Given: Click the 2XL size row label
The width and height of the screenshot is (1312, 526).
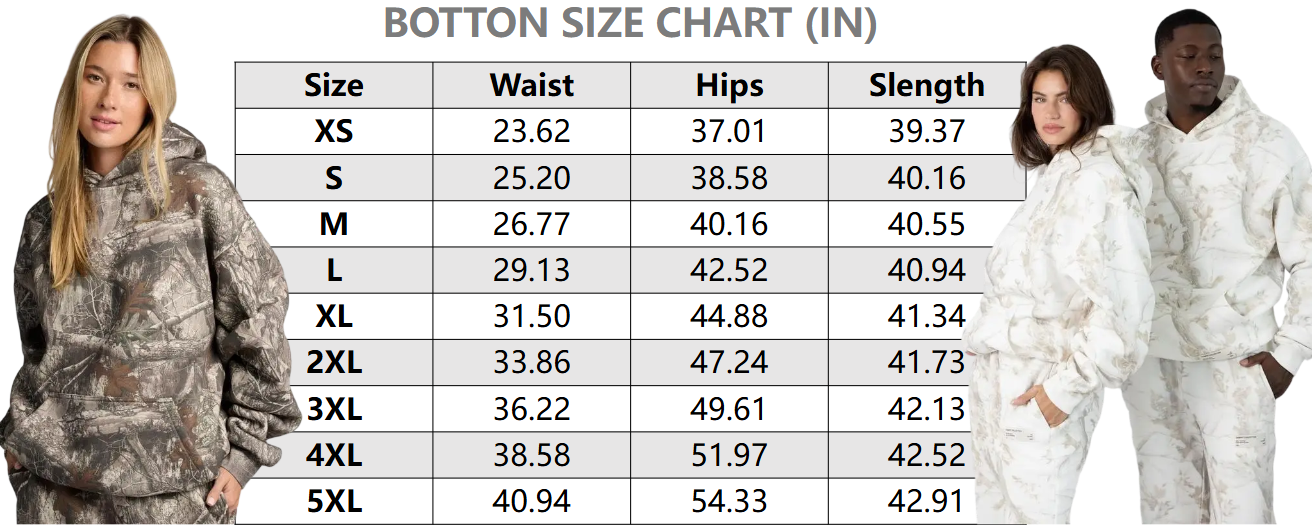Looking at the screenshot, I should [333, 362].
